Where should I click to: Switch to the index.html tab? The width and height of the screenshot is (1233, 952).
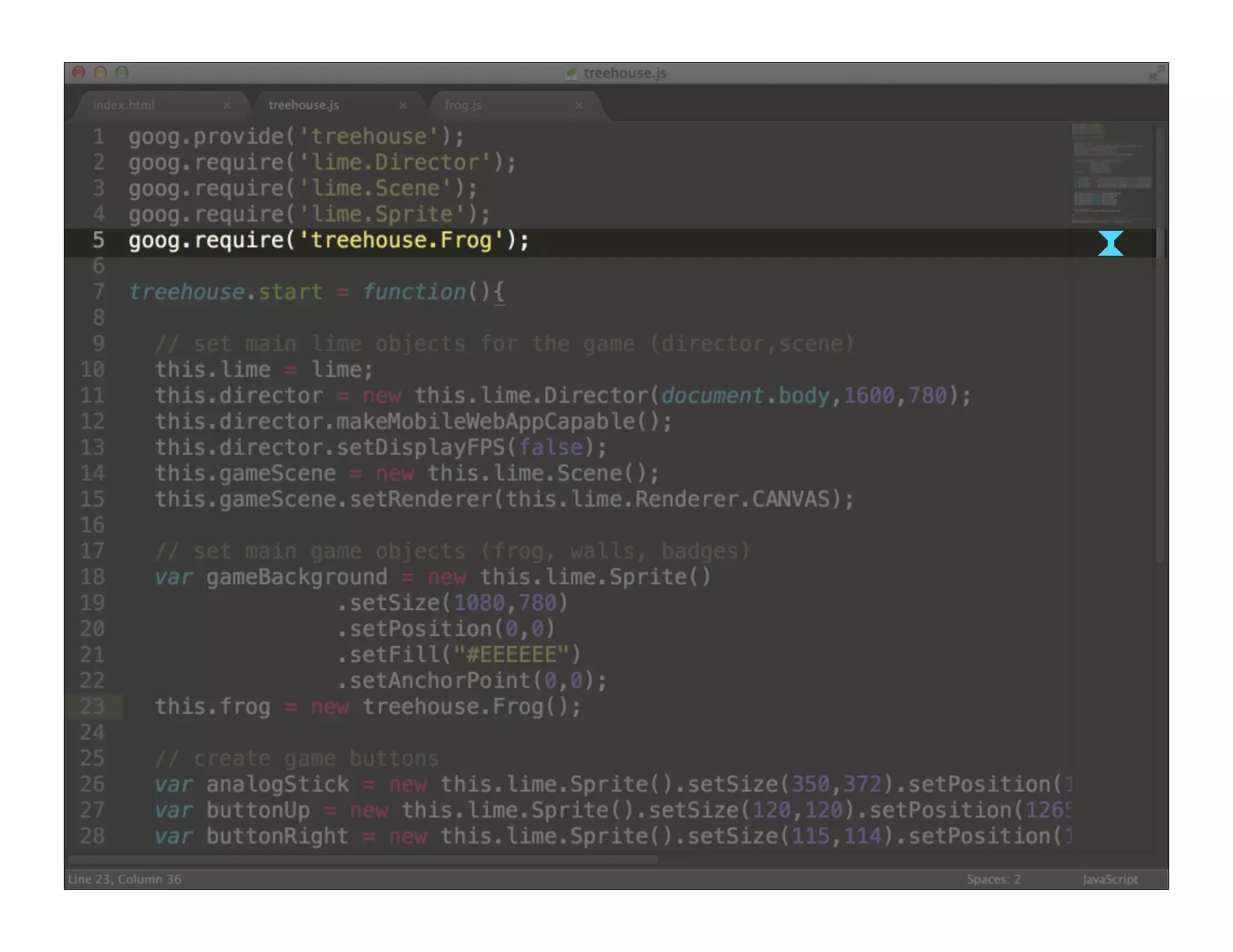[124, 105]
